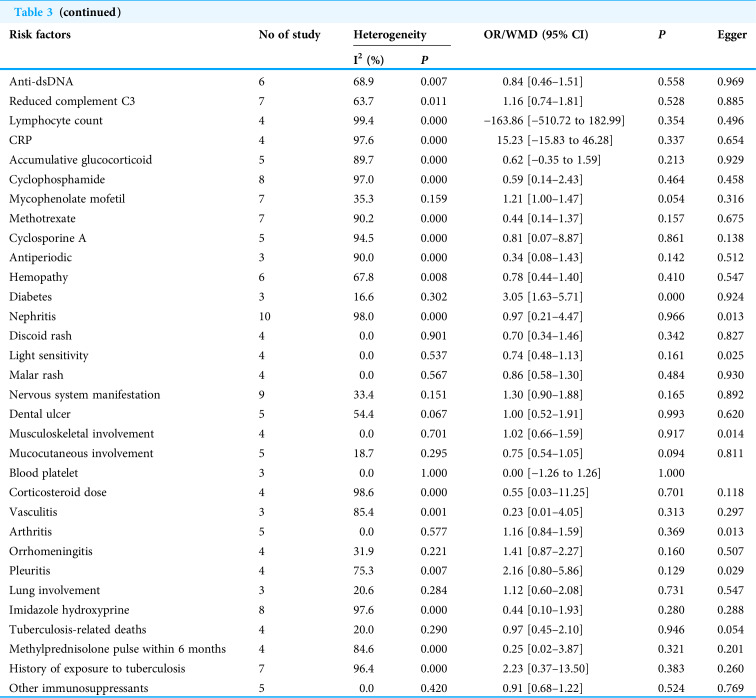Click the Egger column header
The width and height of the screenshot is (756, 698).
click(x=732, y=35)
